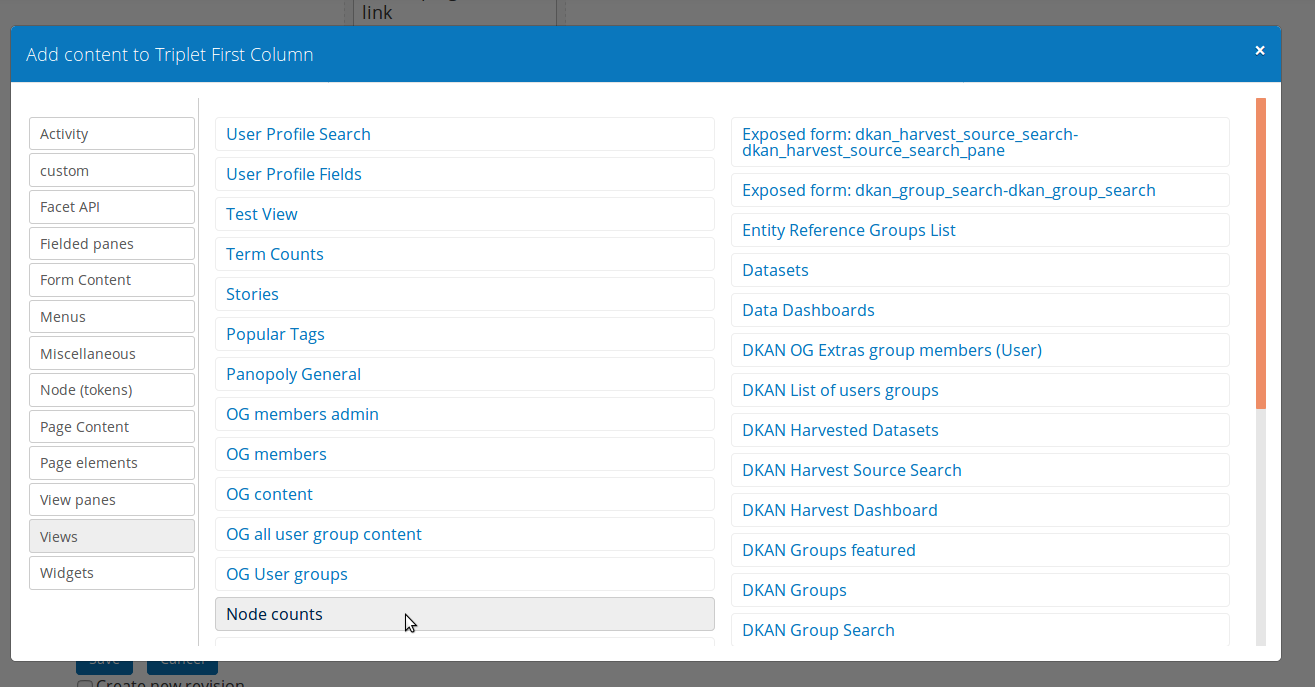Choose Miscellaneous category
Screen dimensions: 1315x687
point(112,353)
